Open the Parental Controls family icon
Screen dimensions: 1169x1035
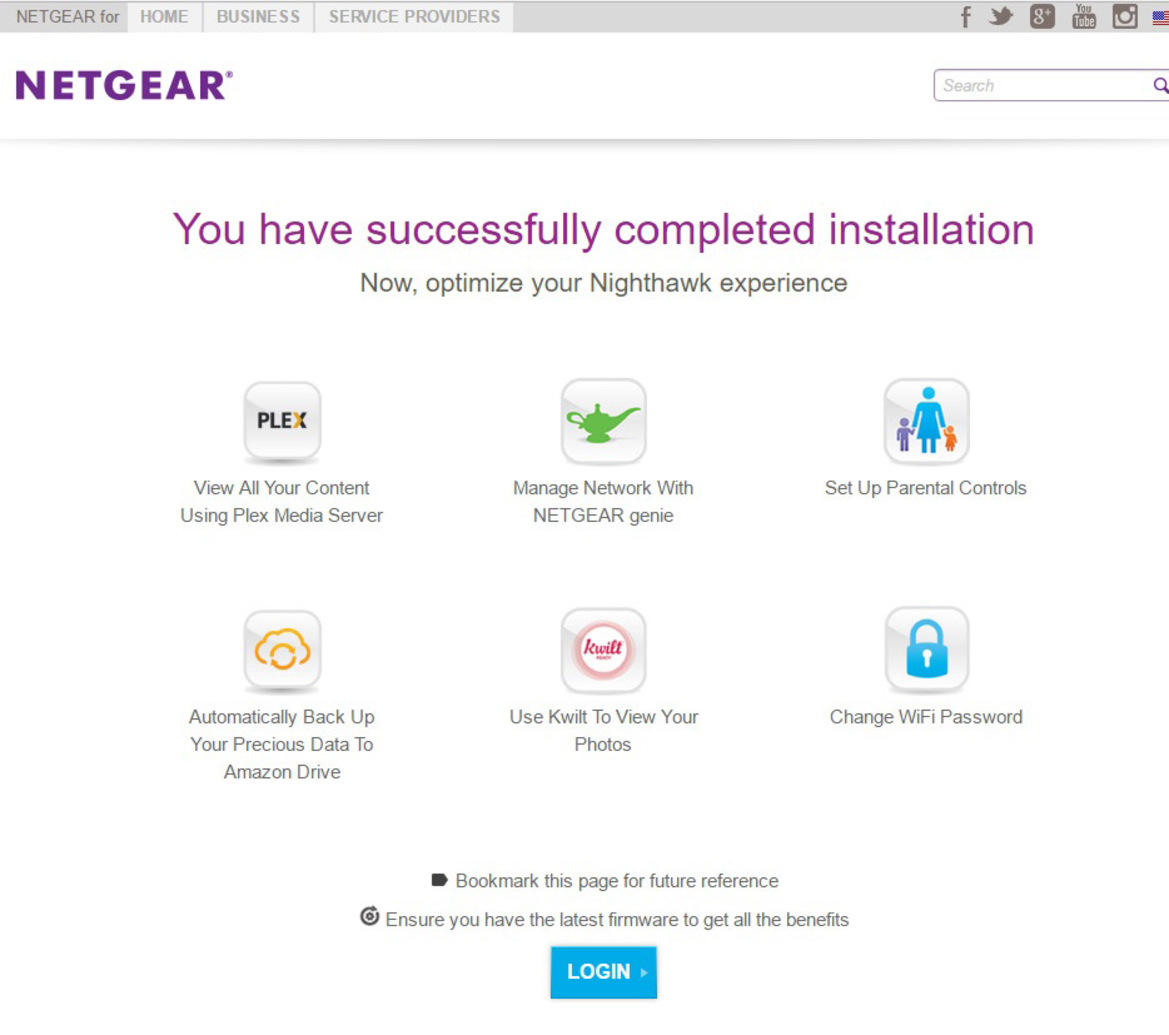926,421
